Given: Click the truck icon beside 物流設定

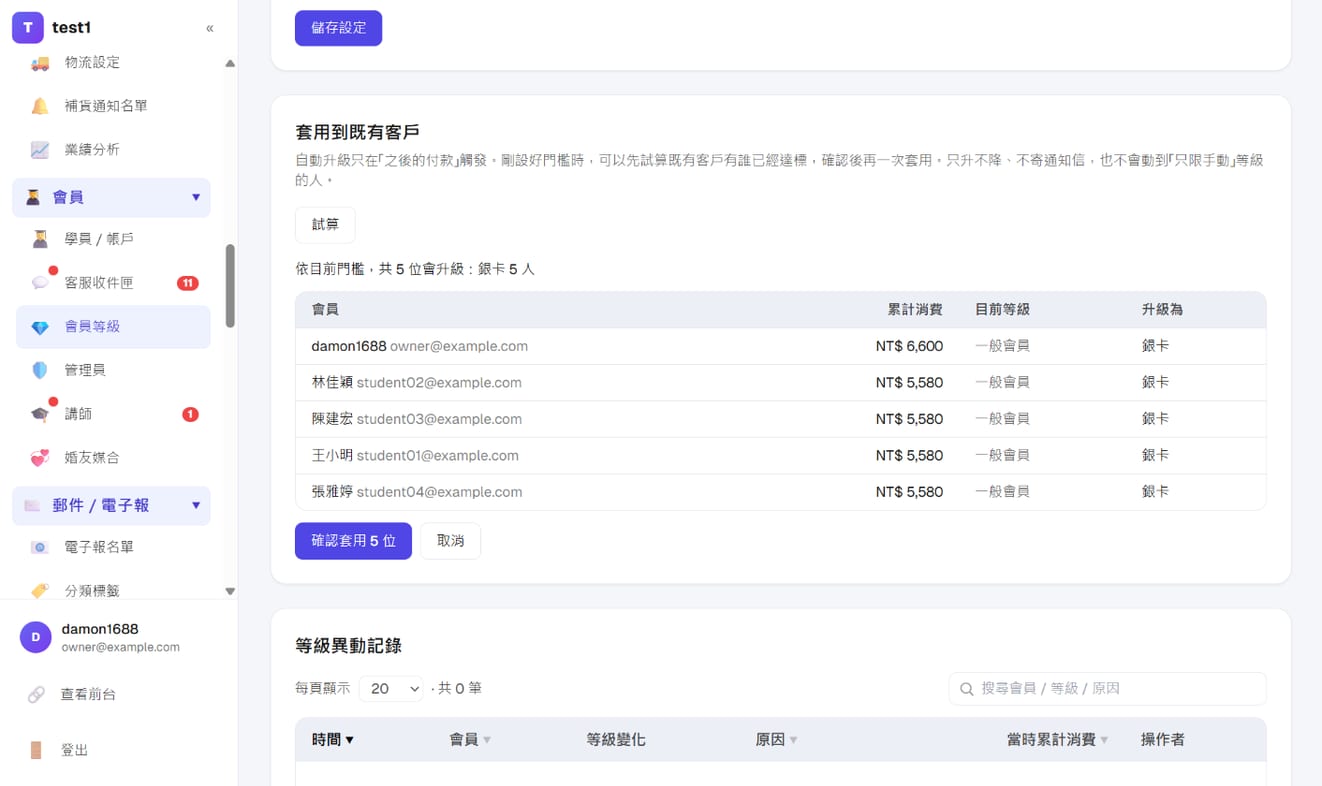Looking at the screenshot, I should pos(40,63).
